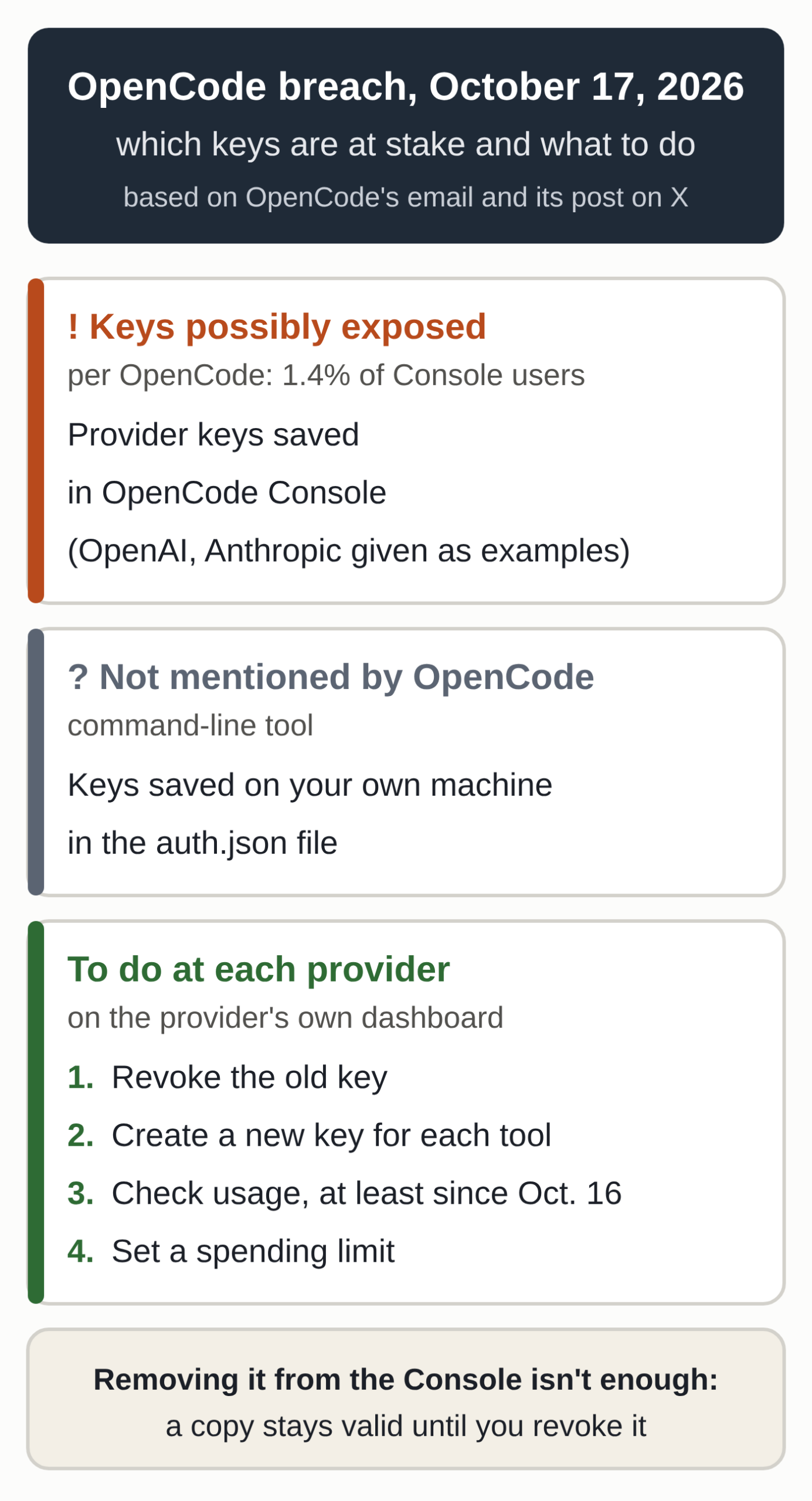Click step "Set a spending limit"

click(253, 1251)
